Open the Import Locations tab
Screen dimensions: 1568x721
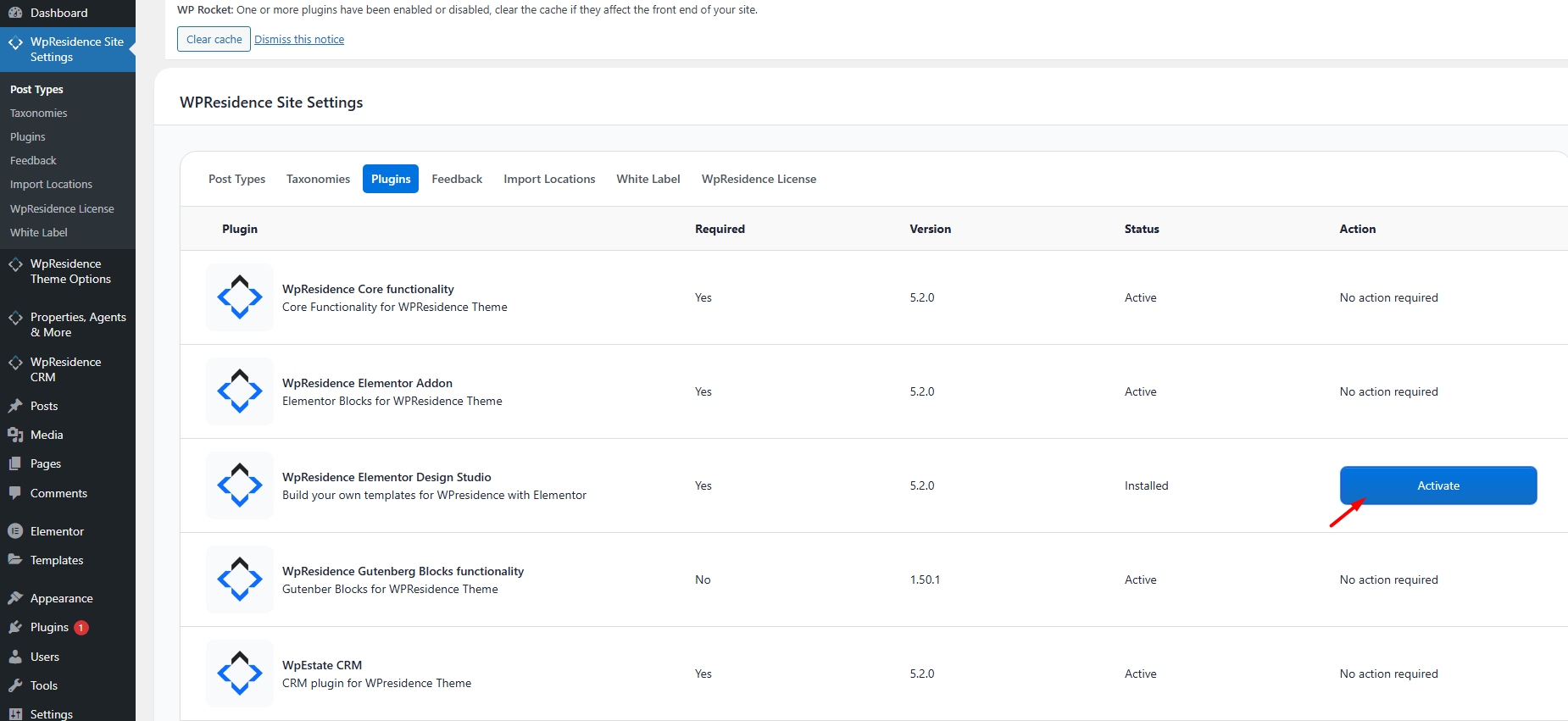(x=549, y=179)
